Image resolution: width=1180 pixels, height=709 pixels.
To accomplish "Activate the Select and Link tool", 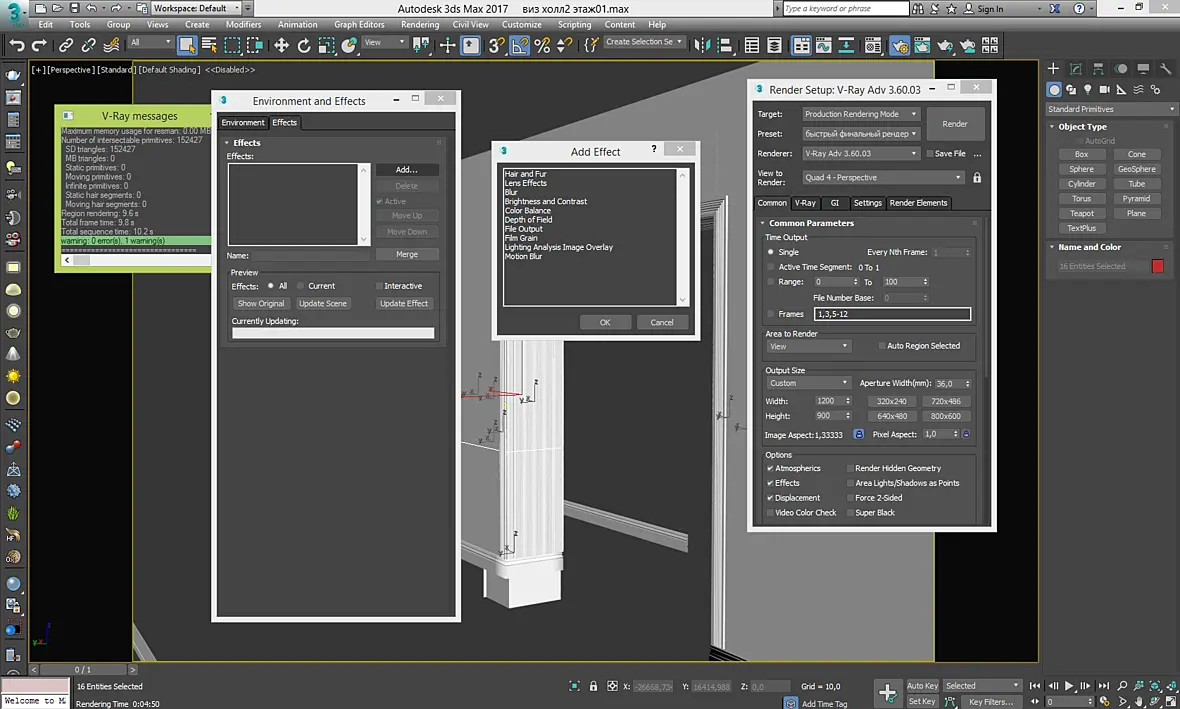I will [66, 45].
